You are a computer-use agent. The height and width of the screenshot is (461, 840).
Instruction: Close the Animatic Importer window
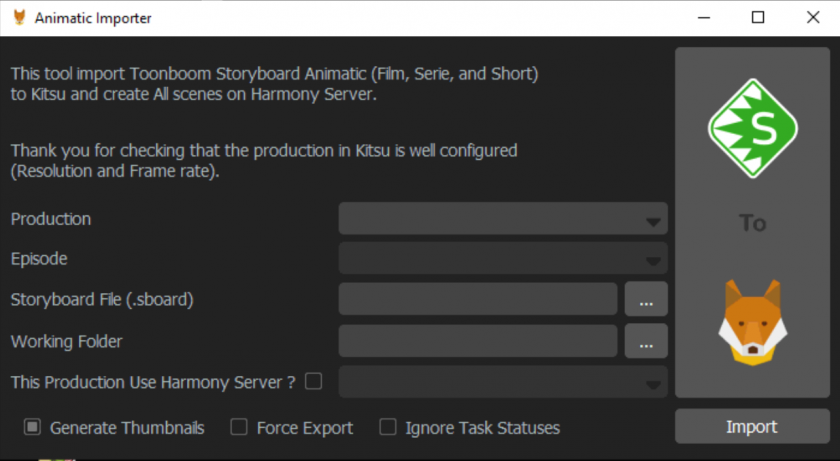click(x=813, y=18)
